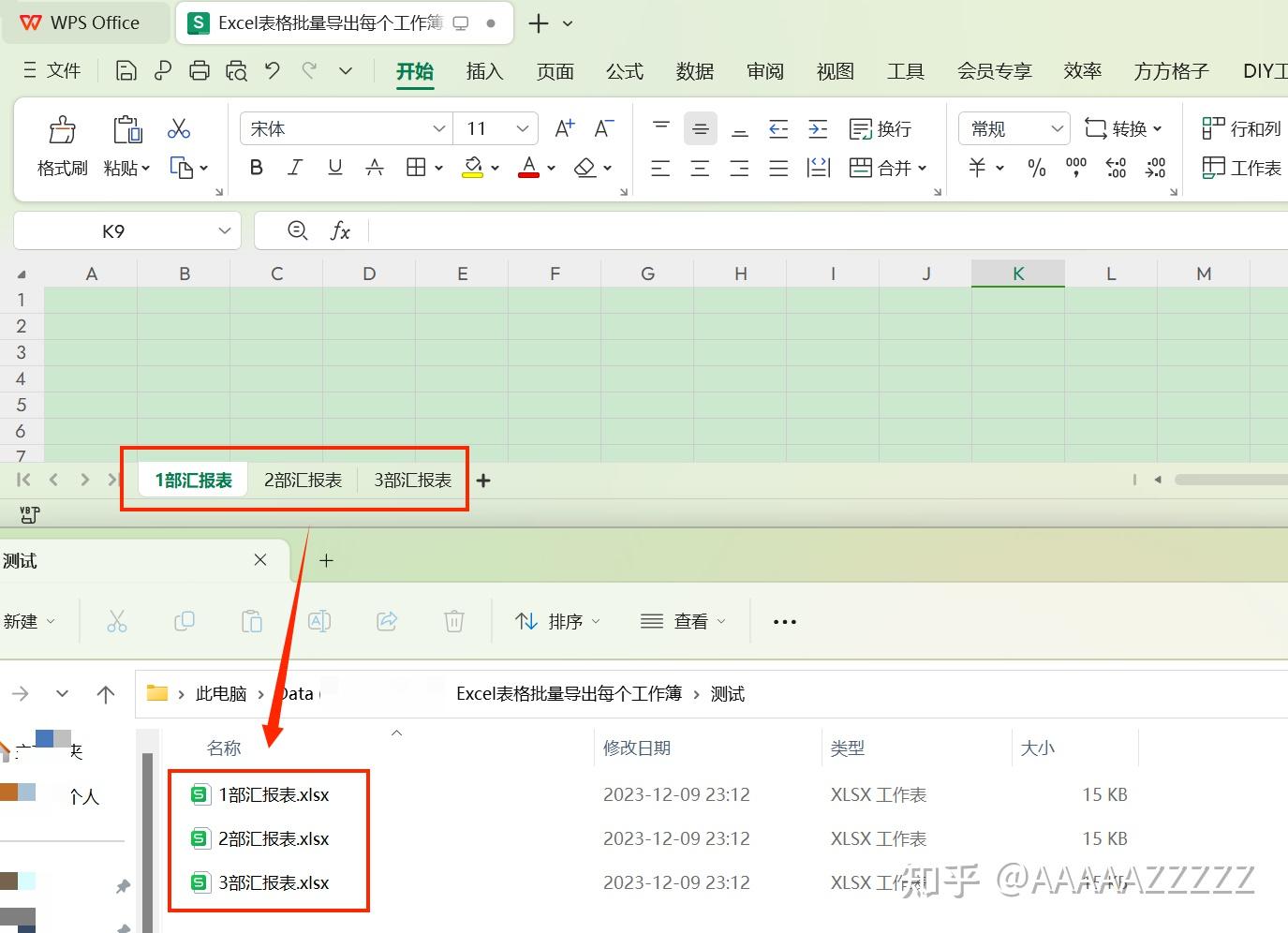This screenshot has width=1288, height=933.
Task: Click the Paste clipboard icon
Action: 126,129
